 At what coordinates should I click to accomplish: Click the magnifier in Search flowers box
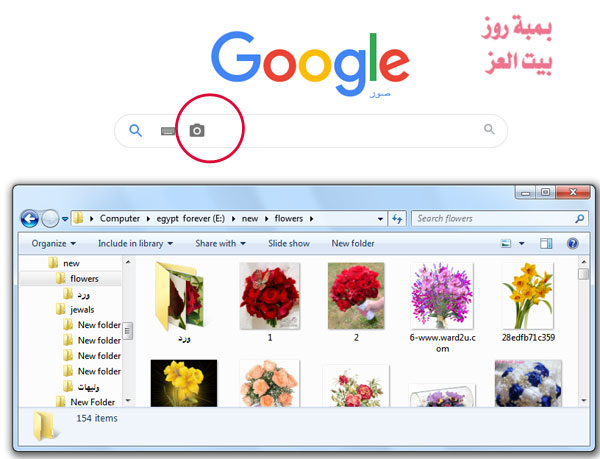click(x=580, y=219)
